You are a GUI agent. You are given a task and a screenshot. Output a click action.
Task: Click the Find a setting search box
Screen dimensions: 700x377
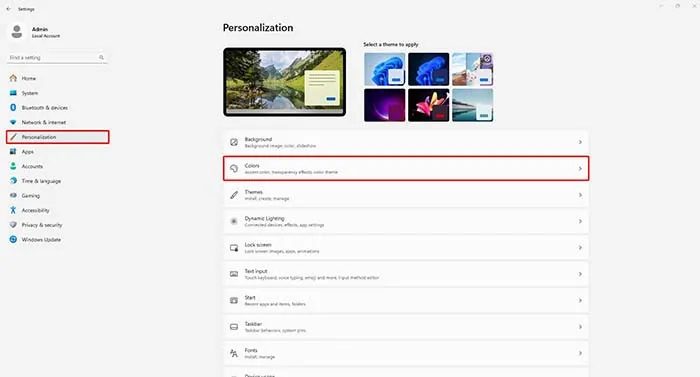pos(57,58)
